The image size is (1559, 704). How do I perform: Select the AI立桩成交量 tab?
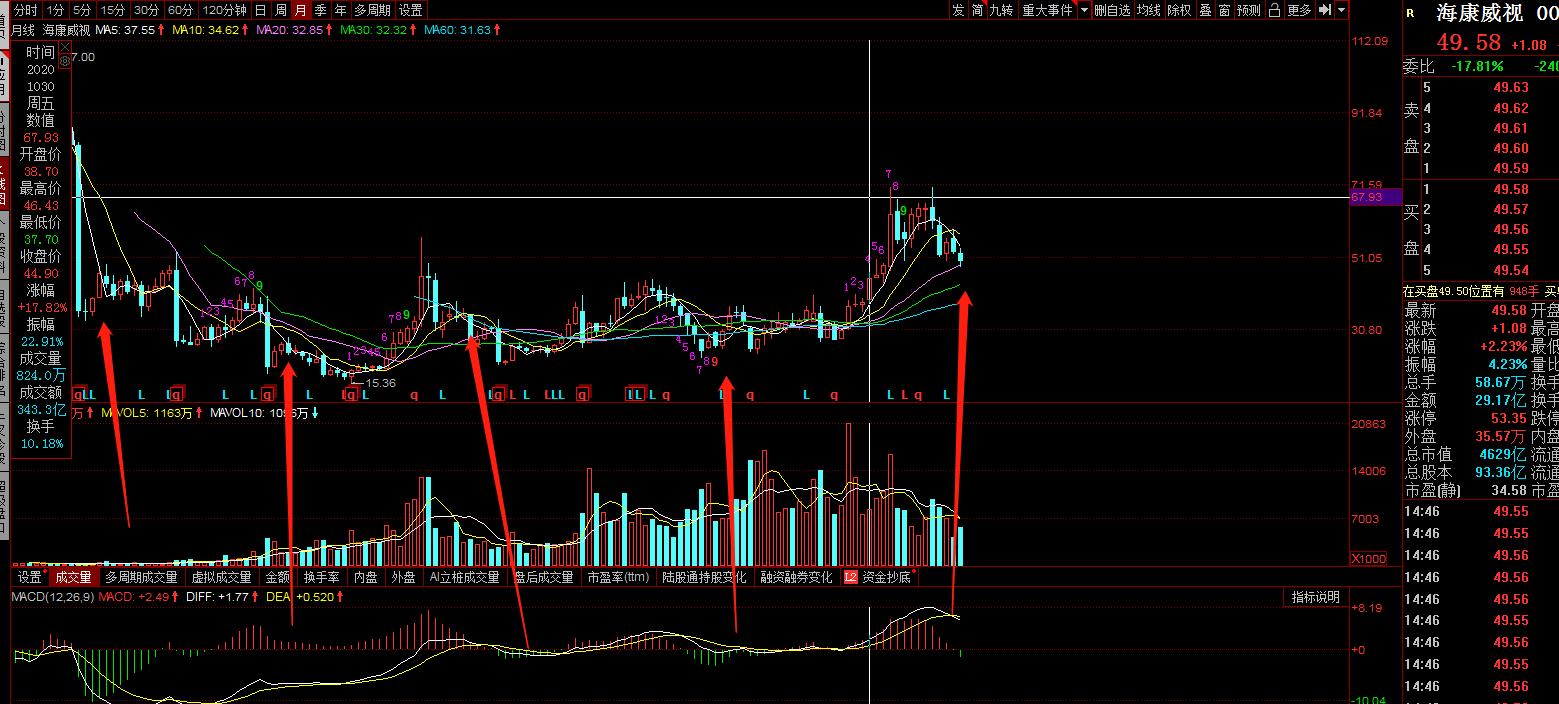coord(465,577)
